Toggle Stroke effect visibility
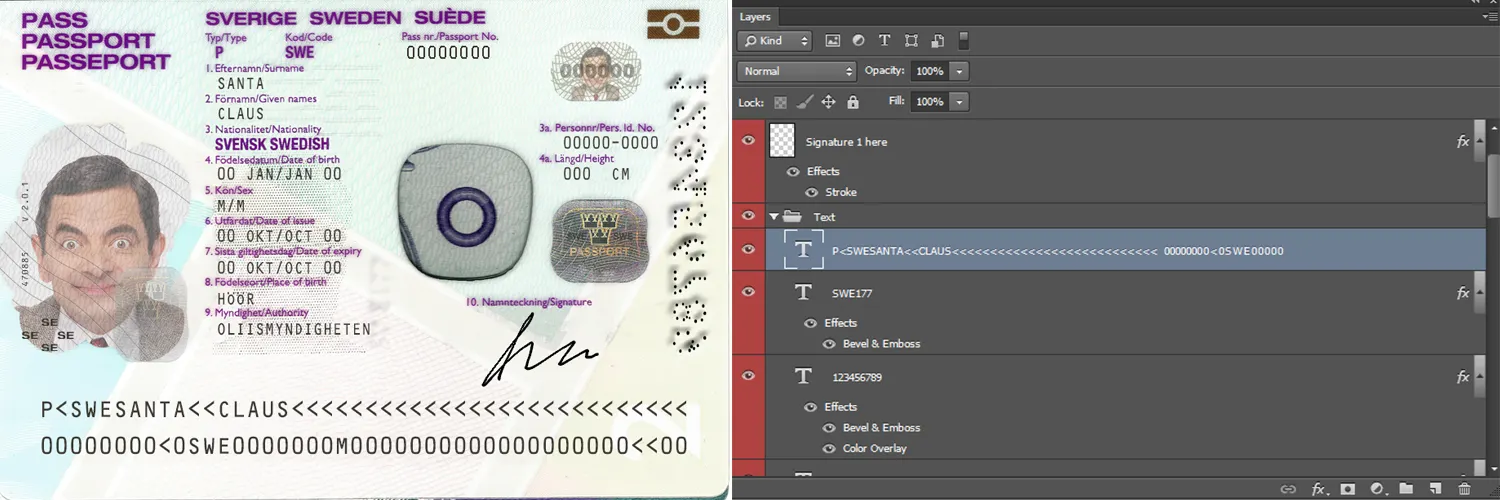The height and width of the screenshot is (500, 1500). click(813, 192)
